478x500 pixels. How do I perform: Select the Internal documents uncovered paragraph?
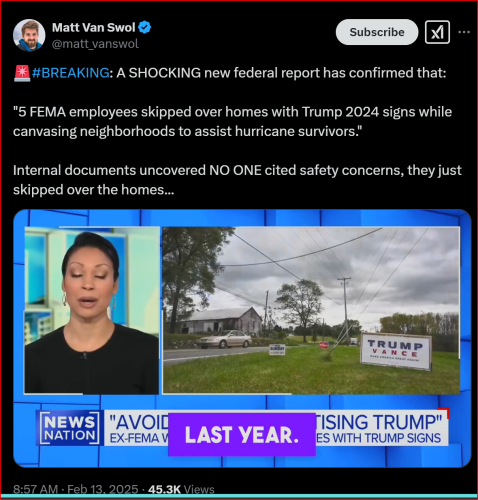pyautogui.click(x=237, y=180)
